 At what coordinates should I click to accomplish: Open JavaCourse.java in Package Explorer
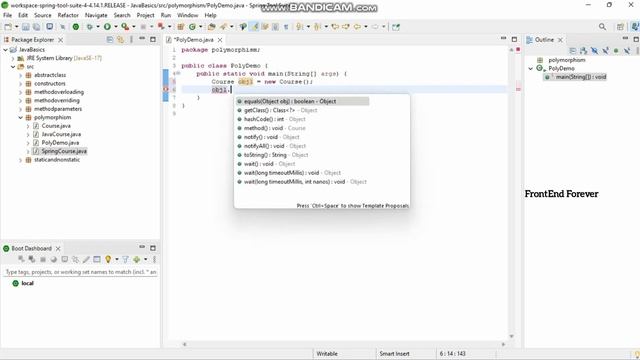click(61, 134)
